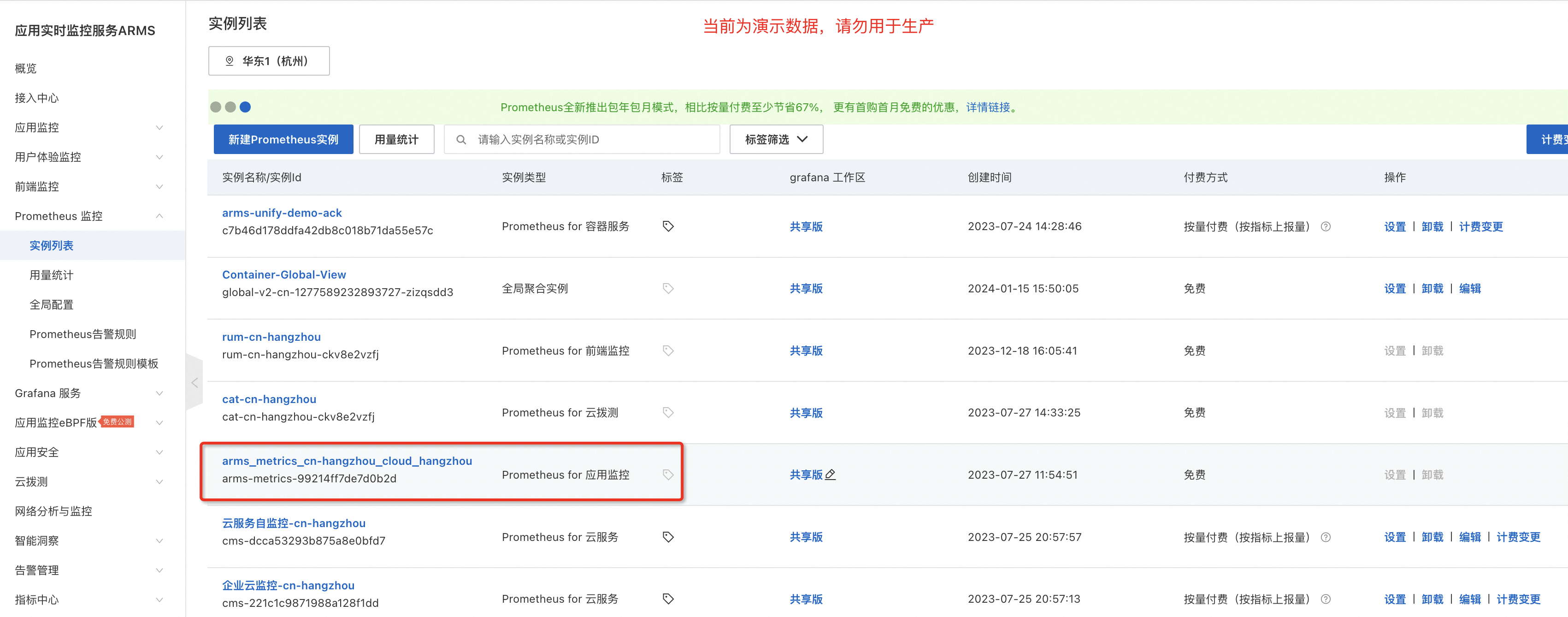The height and width of the screenshot is (617, 1568).
Task: Click 共享版 for rum-cn-hangzhou row
Action: [806, 351]
